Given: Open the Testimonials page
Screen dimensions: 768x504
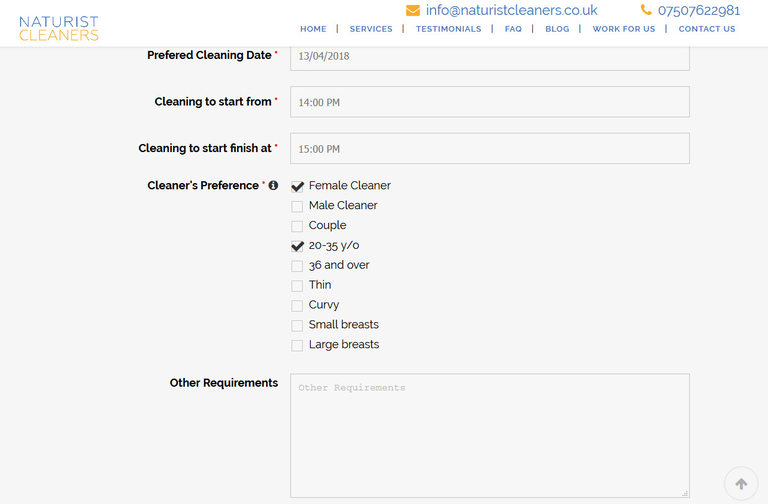Looking at the screenshot, I should [448, 29].
